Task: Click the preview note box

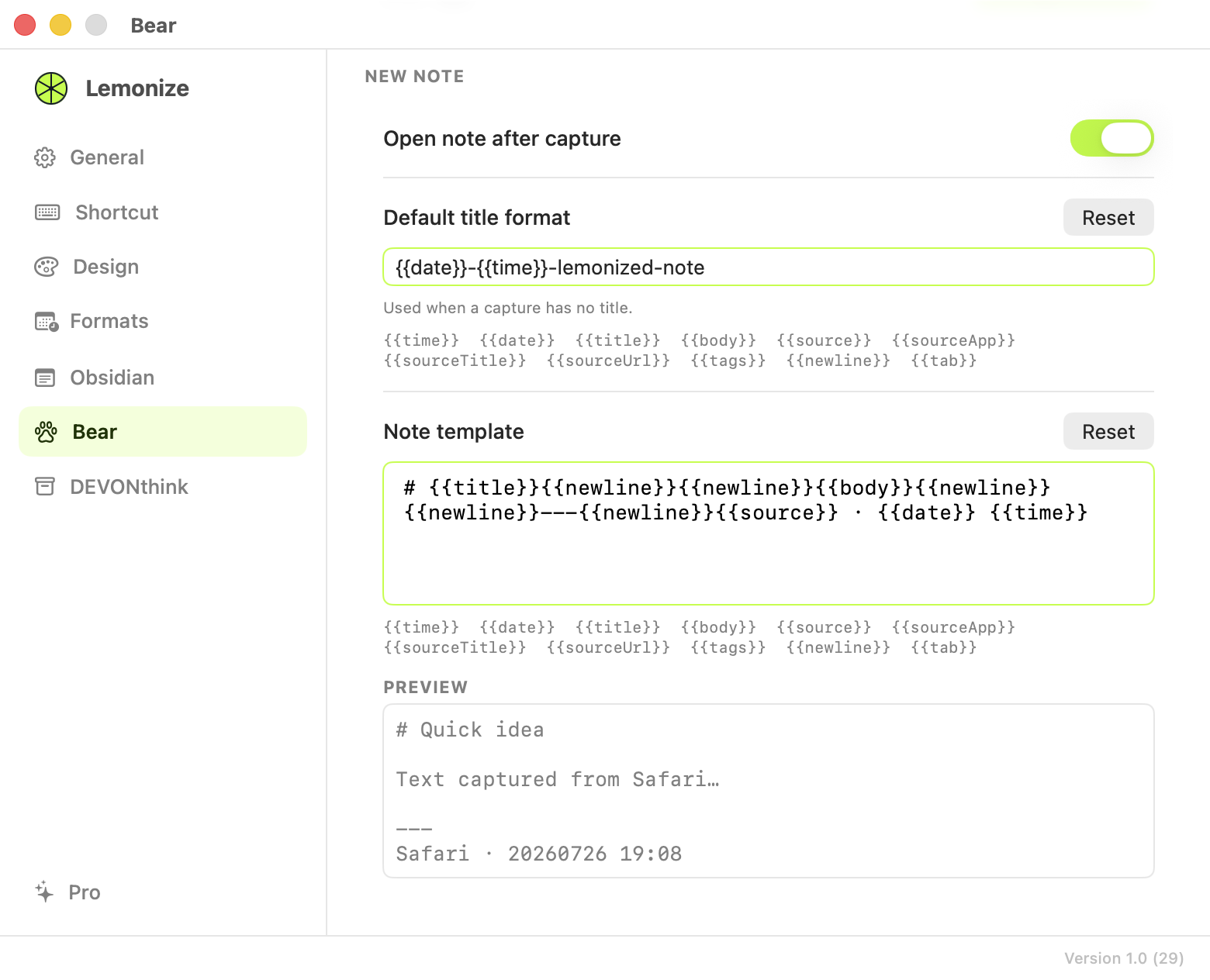Action: (769, 791)
